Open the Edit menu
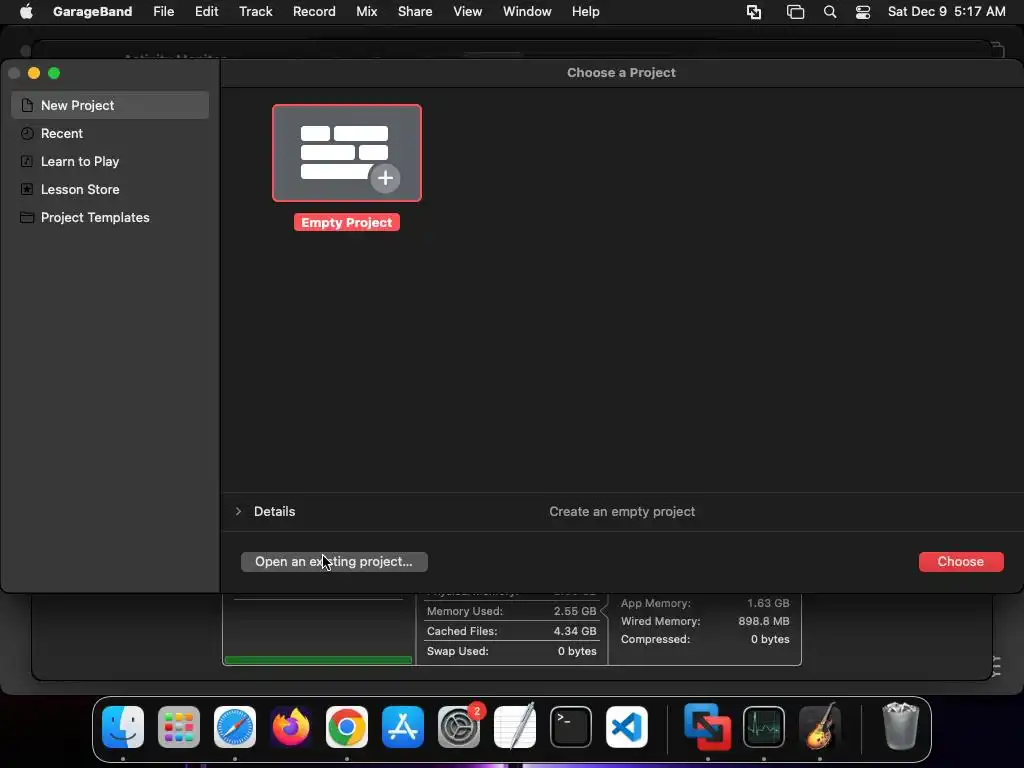The height and width of the screenshot is (768, 1024). pos(206,12)
